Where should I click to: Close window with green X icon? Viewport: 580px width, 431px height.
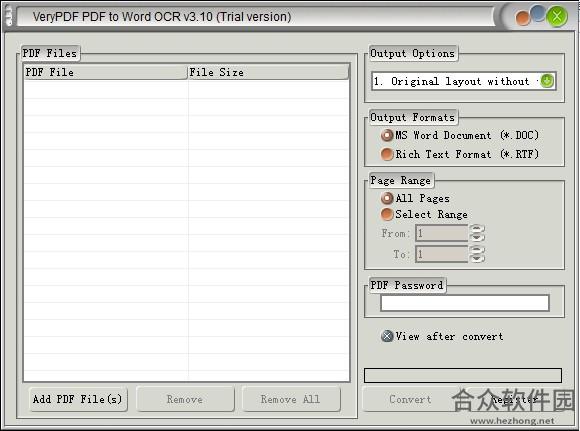(x=557, y=16)
